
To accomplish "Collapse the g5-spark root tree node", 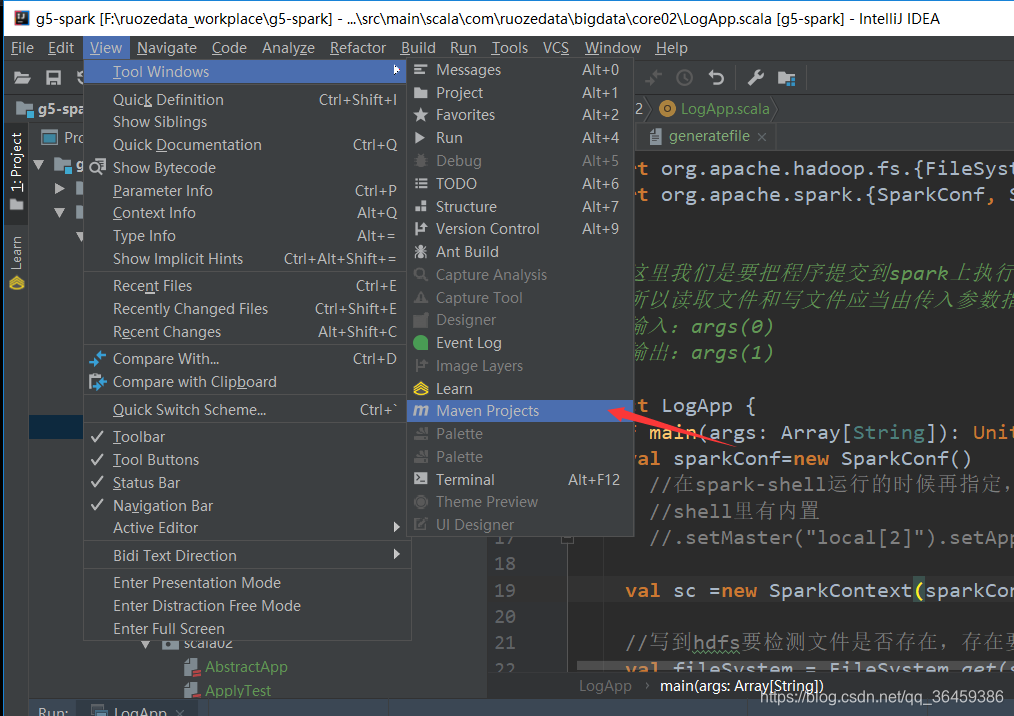I will pos(39,165).
